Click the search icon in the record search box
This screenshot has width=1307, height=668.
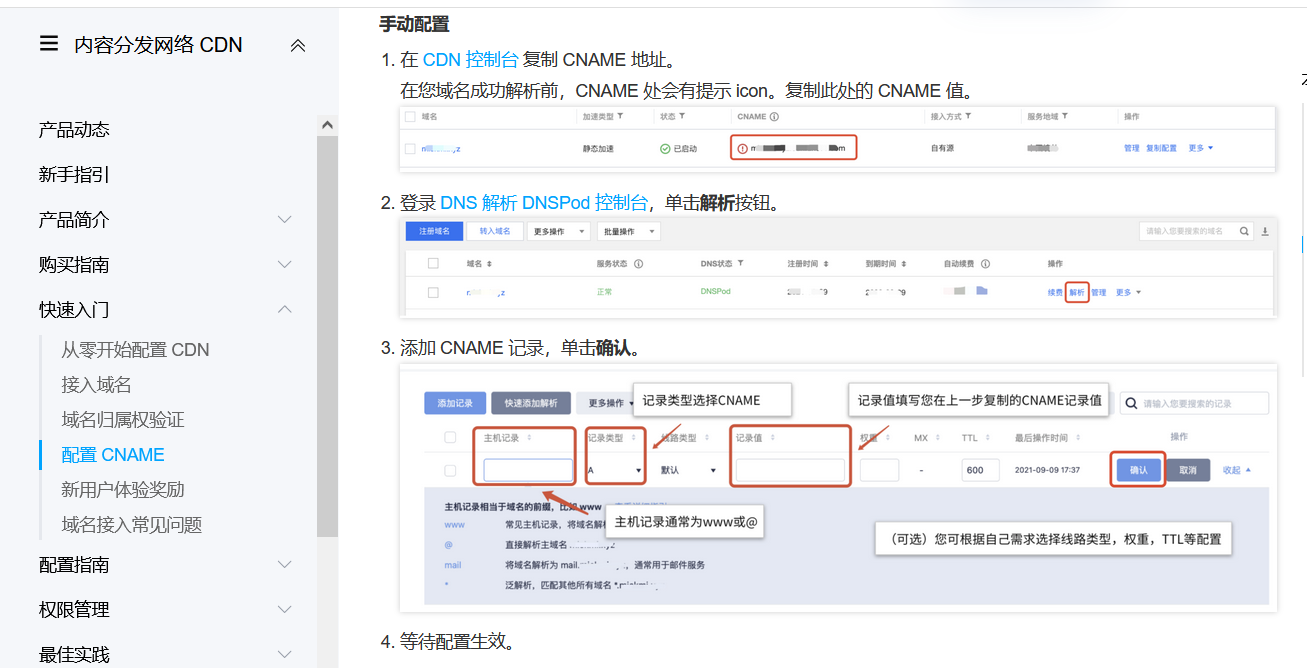tap(1132, 404)
